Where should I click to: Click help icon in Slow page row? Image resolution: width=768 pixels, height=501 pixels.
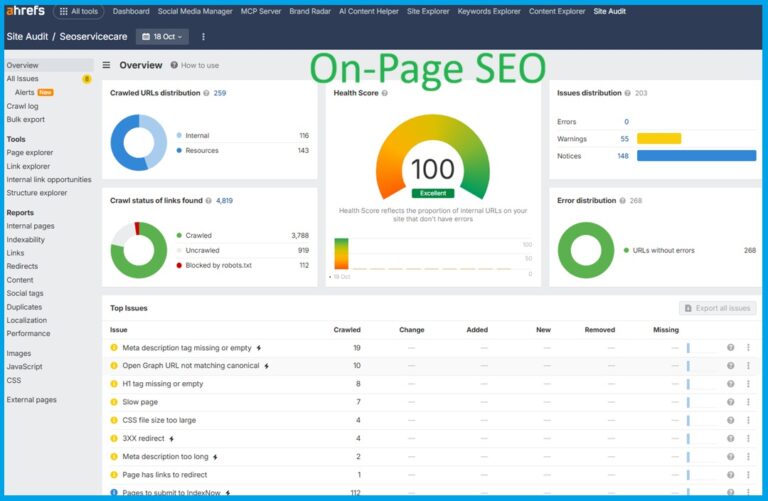[x=730, y=402]
